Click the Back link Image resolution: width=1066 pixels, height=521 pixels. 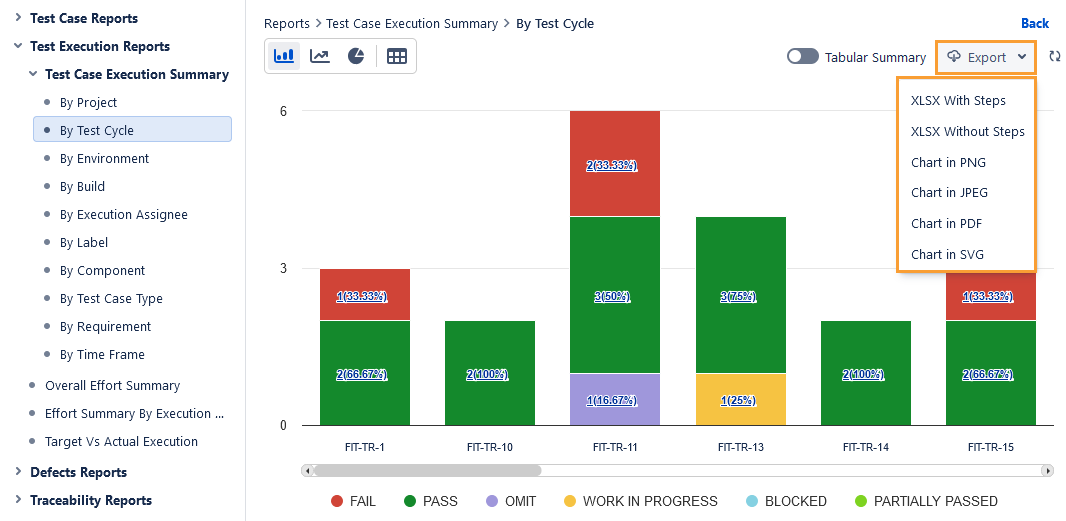tap(1035, 23)
